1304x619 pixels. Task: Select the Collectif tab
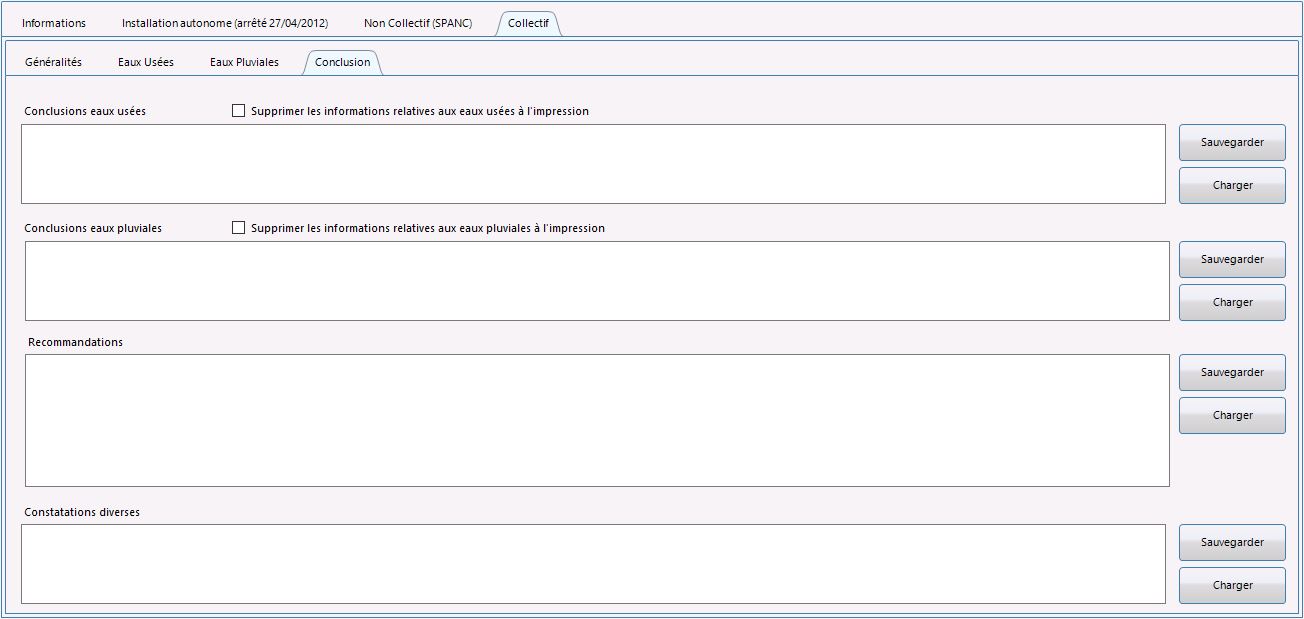point(528,23)
